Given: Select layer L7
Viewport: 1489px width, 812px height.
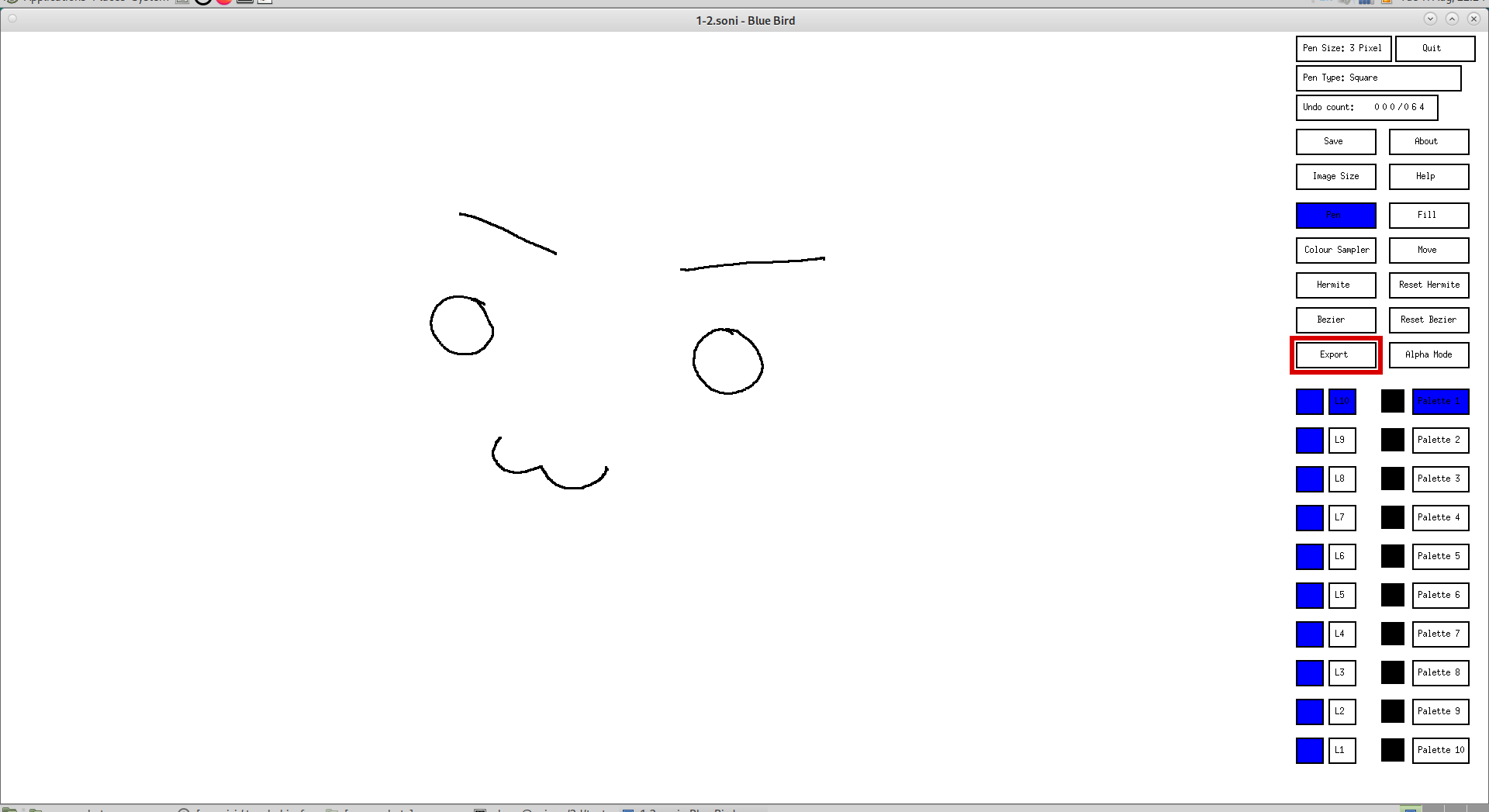Looking at the screenshot, I should pyautogui.click(x=1342, y=517).
